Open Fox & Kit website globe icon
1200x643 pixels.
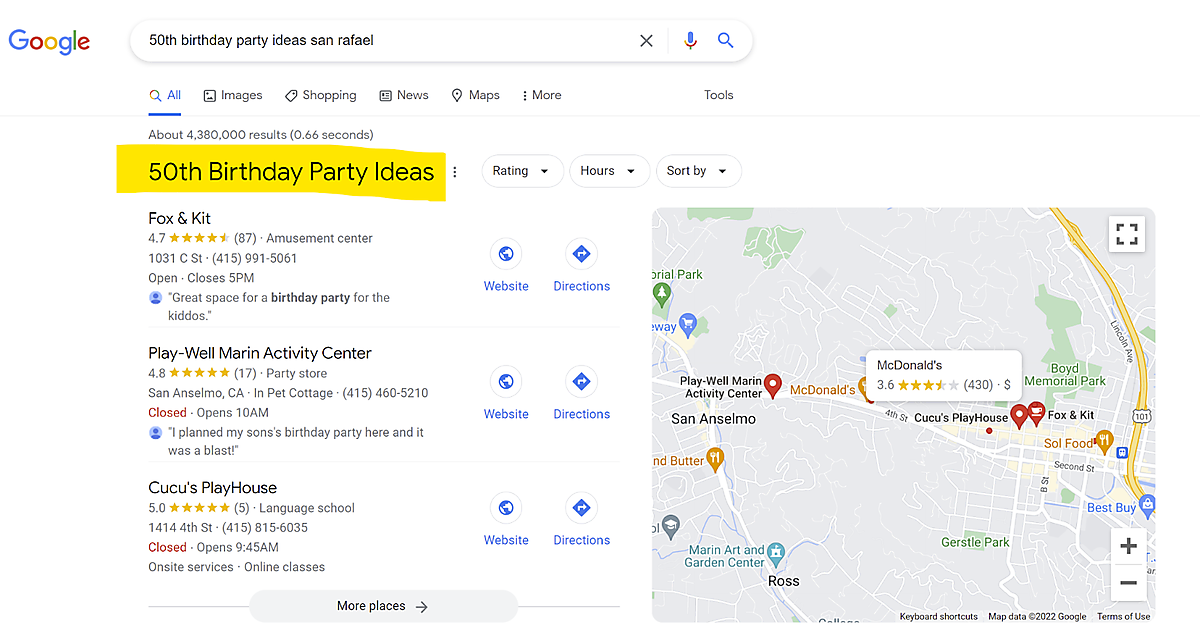(506, 254)
